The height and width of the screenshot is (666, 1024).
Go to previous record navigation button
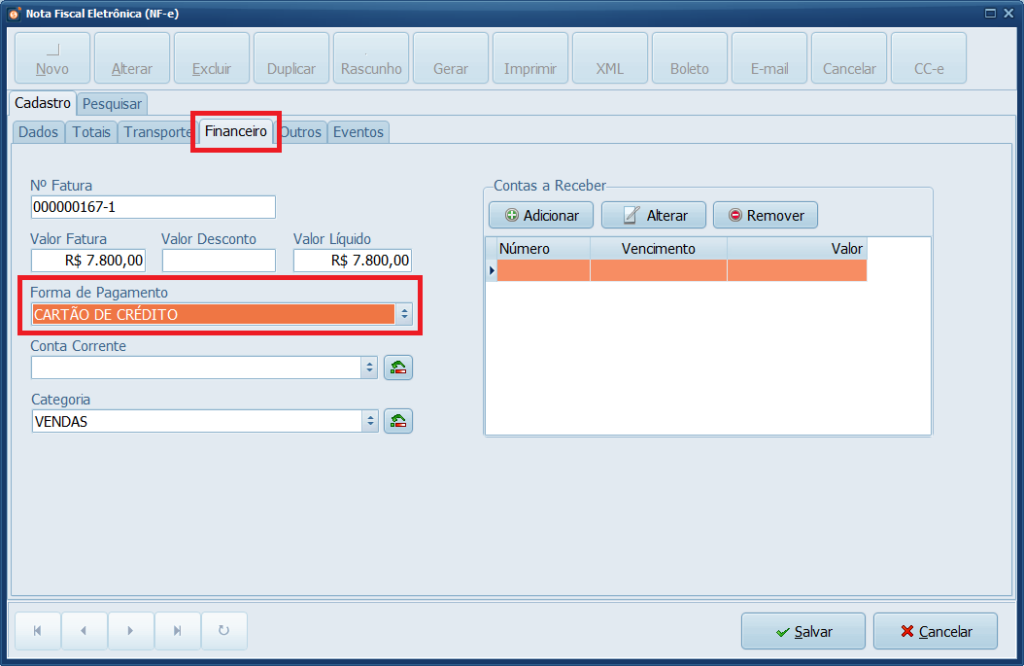coord(84,631)
